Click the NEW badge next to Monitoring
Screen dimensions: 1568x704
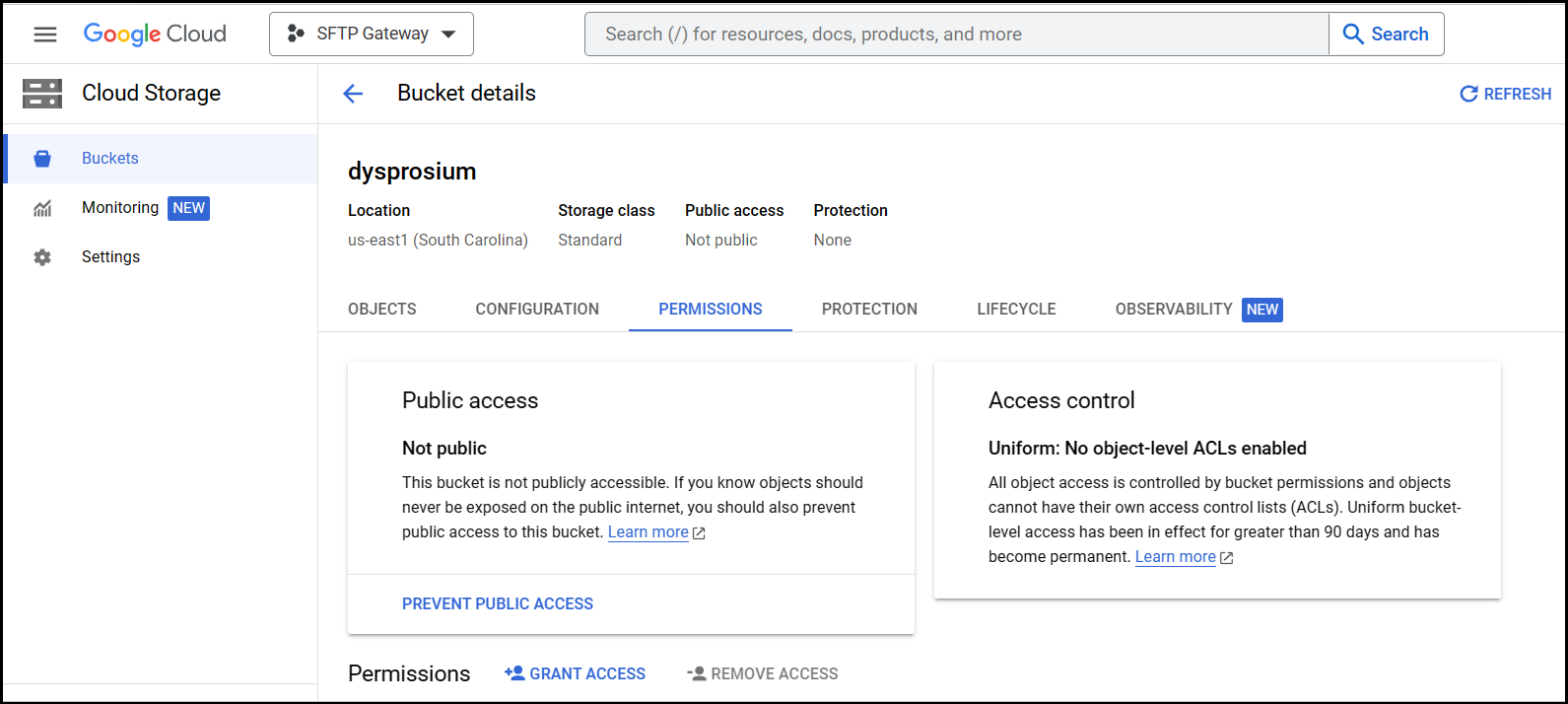[x=188, y=208]
